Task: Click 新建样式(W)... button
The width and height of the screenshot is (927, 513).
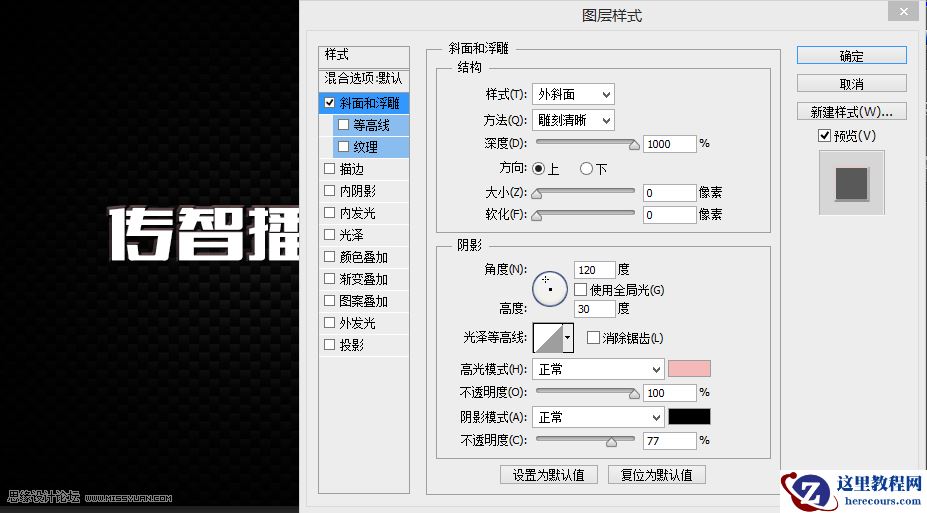Action: [x=851, y=111]
